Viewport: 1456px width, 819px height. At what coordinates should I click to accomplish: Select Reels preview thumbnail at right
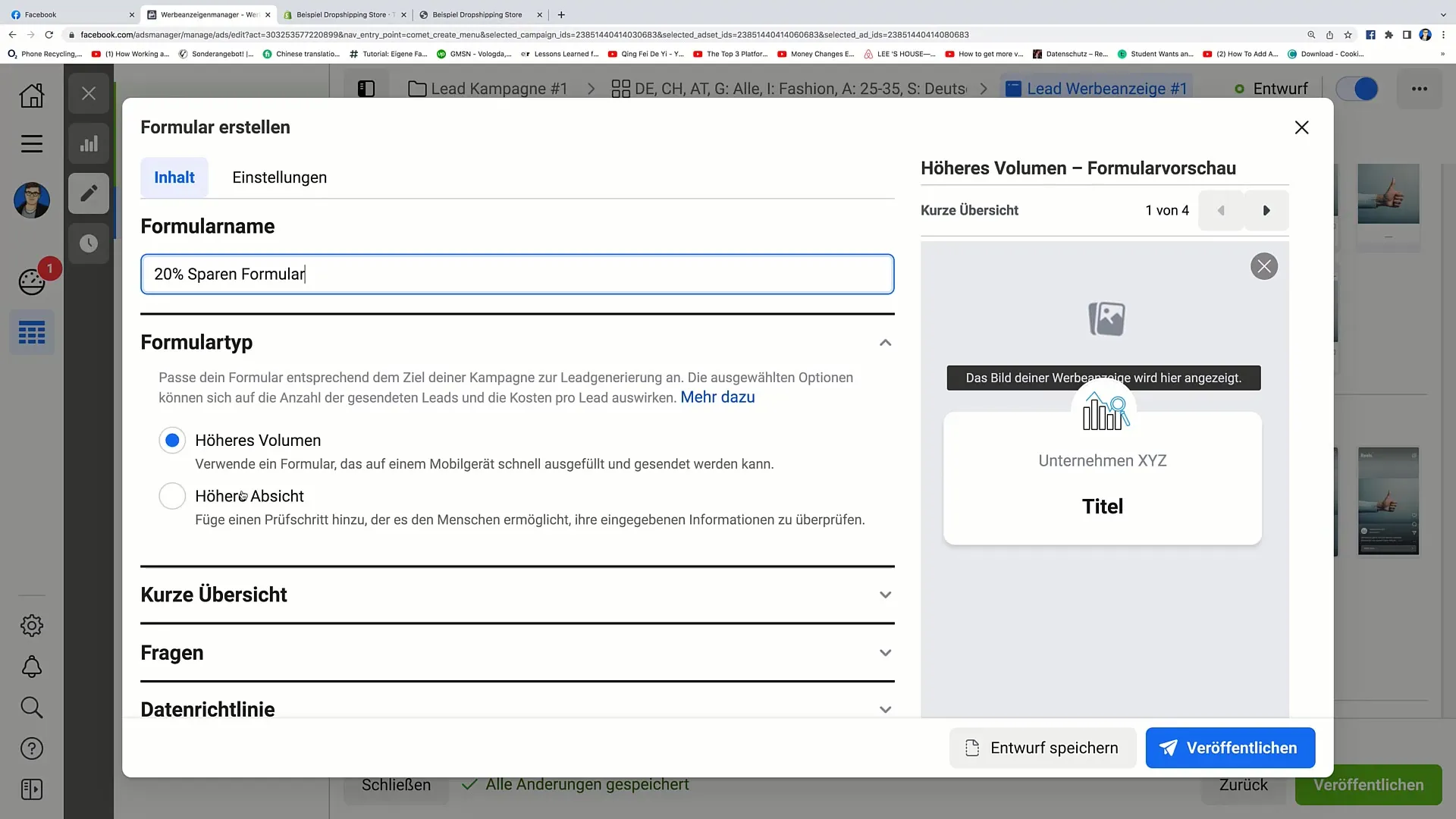click(x=1388, y=501)
